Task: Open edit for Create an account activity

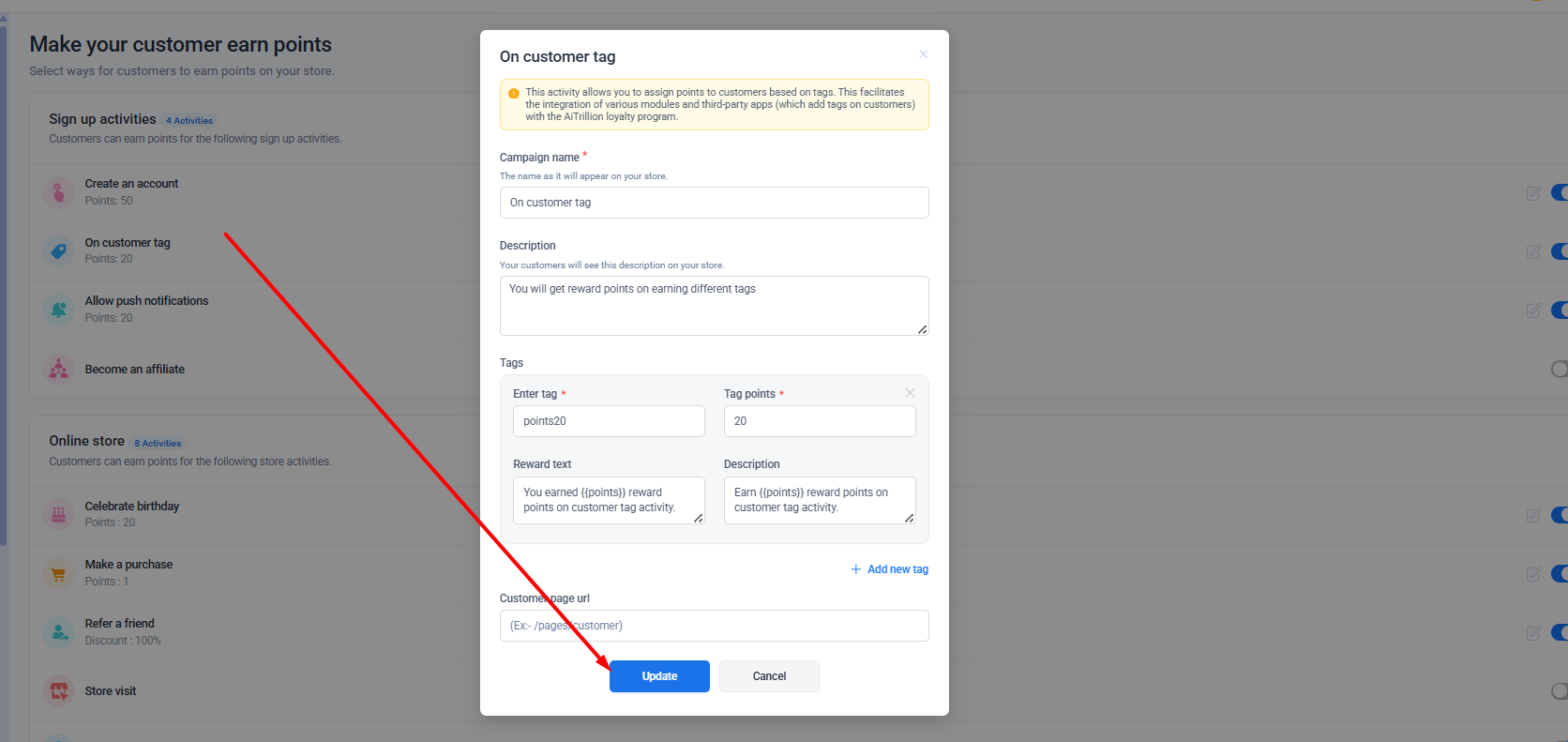Action: (1533, 193)
